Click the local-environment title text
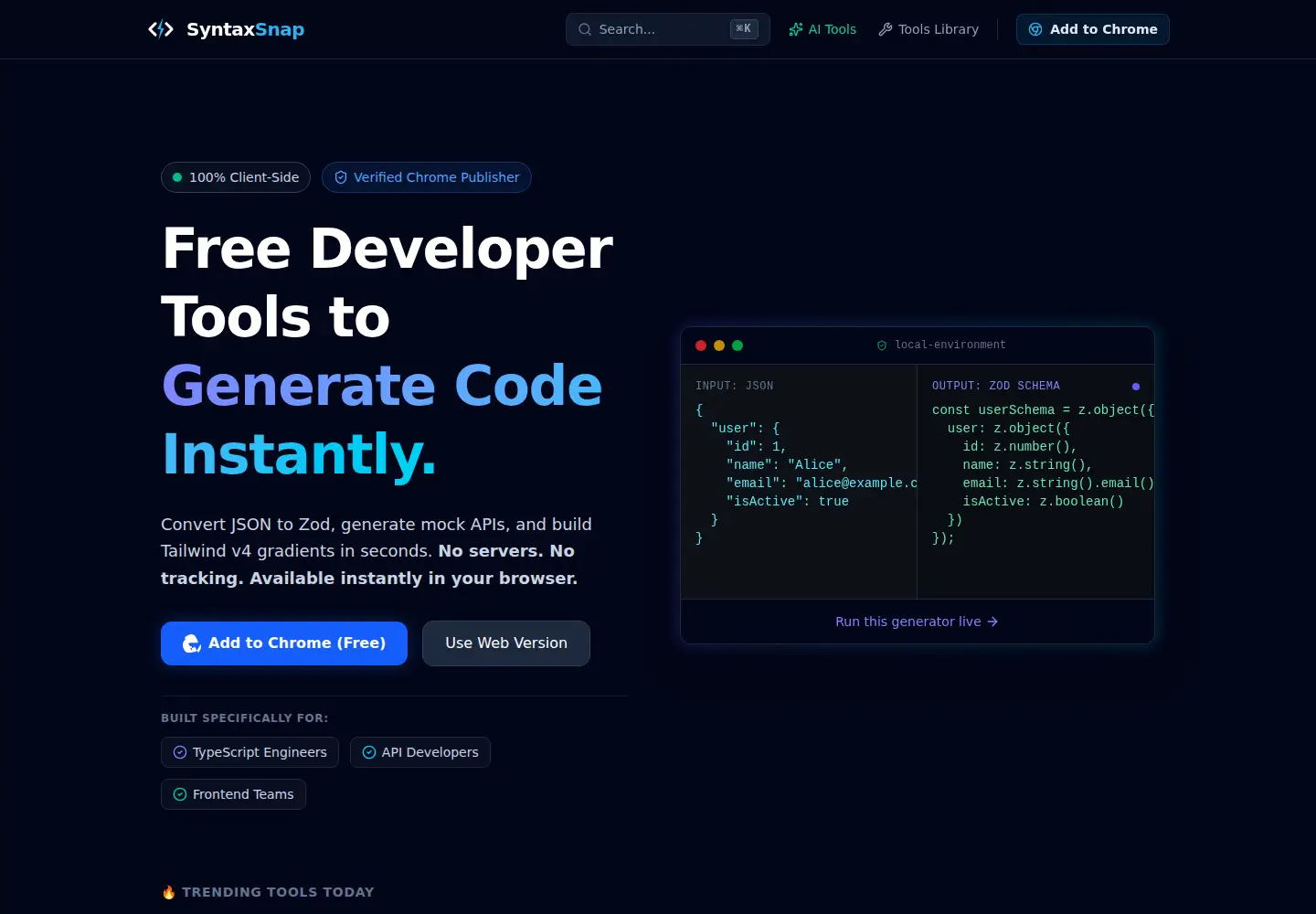1316x914 pixels. (950, 345)
